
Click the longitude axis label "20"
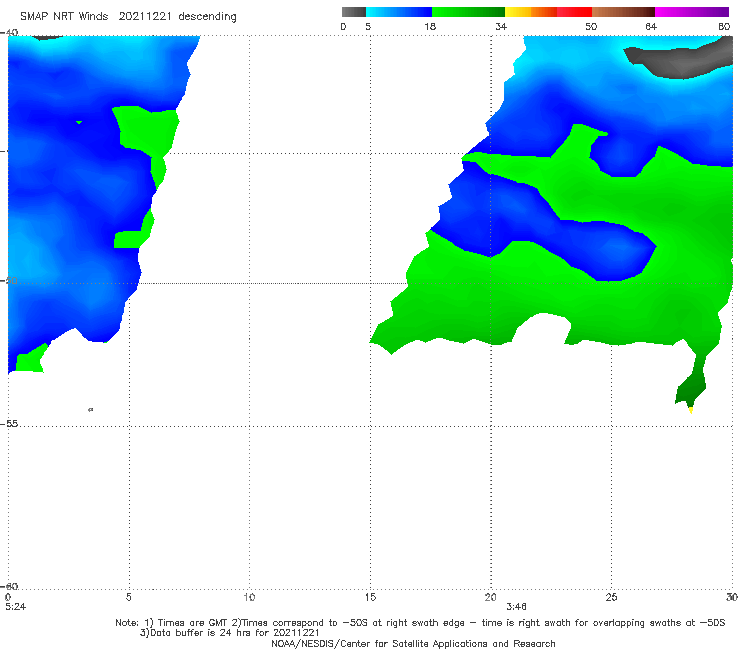tap(490, 597)
